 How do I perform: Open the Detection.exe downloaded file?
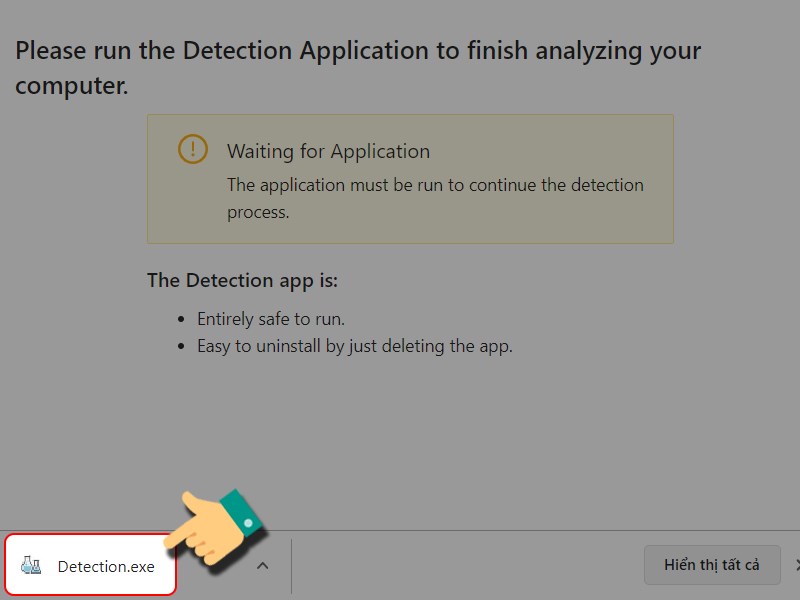(x=90, y=565)
